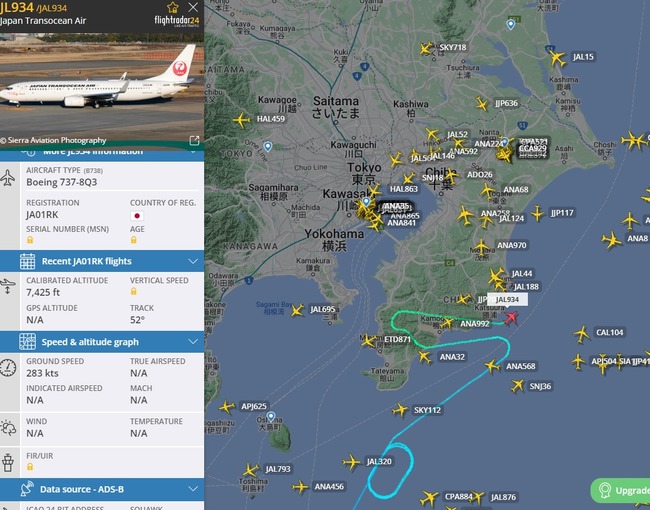
Task: Select the JAL15 aircraft on map
Action: pyautogui.click(x=557, y=58)
